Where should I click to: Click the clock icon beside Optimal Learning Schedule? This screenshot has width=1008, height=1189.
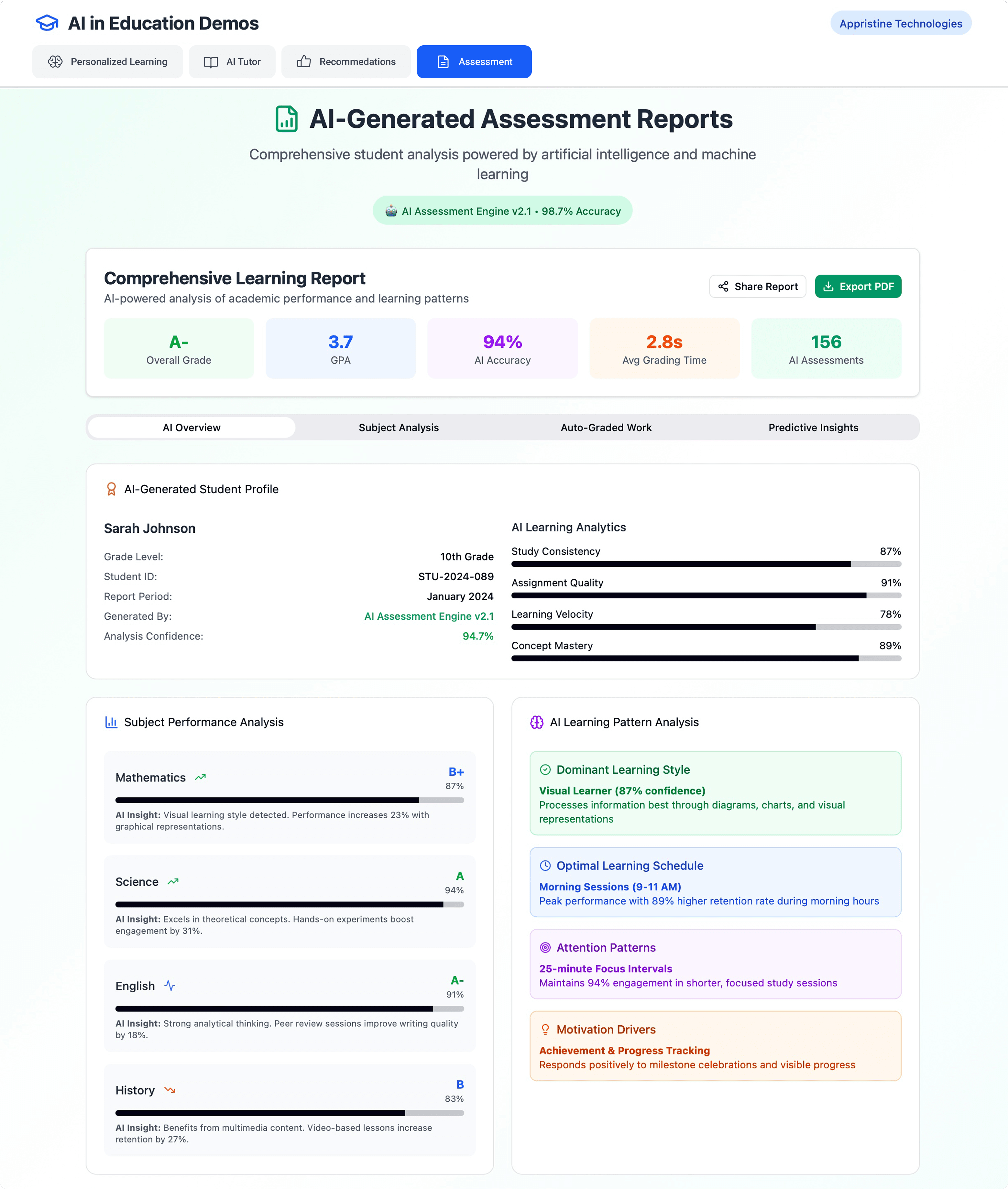point(545,866)
